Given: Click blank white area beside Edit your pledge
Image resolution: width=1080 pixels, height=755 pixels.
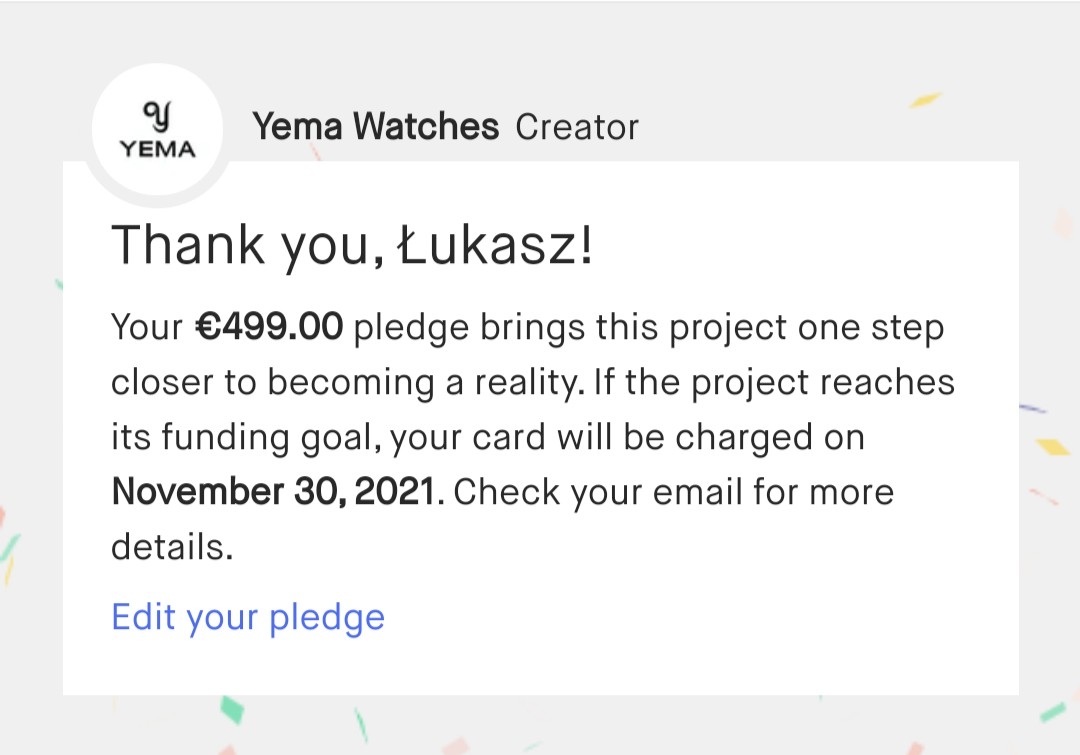Looking at the screenshot, I should click(x=700, y=617).
